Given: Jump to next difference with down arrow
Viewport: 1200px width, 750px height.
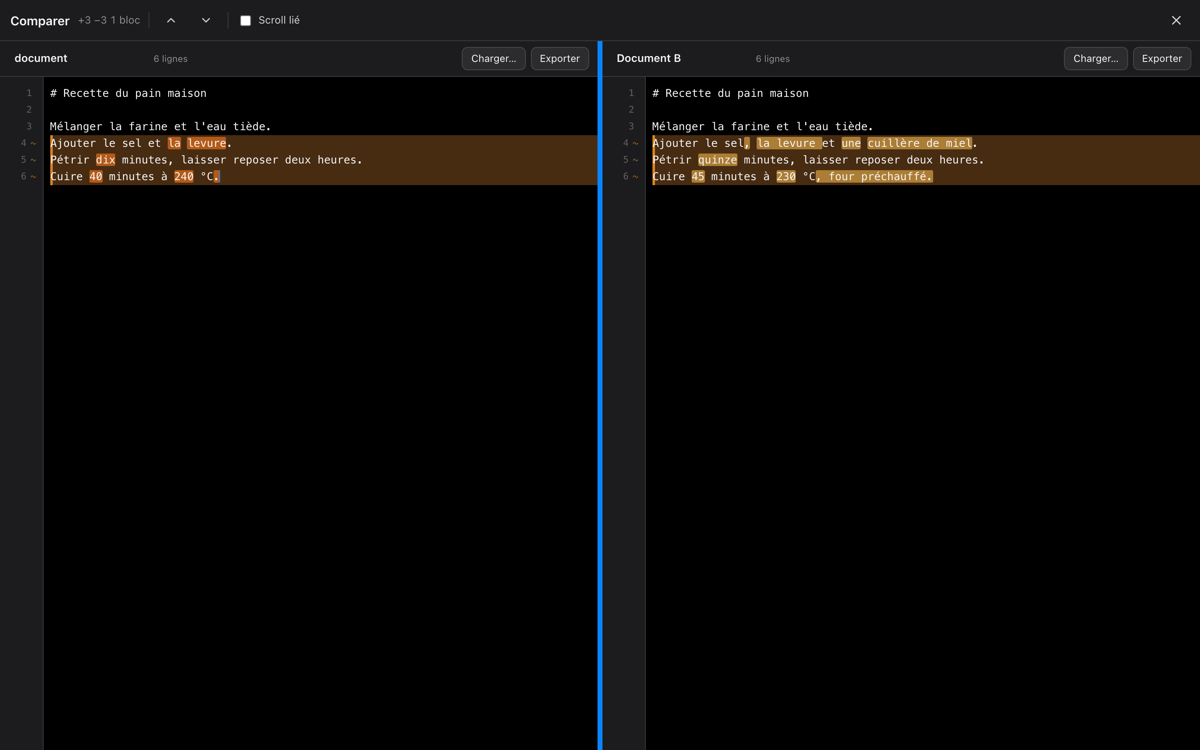Looking at the screenshot, I should 206,20.
